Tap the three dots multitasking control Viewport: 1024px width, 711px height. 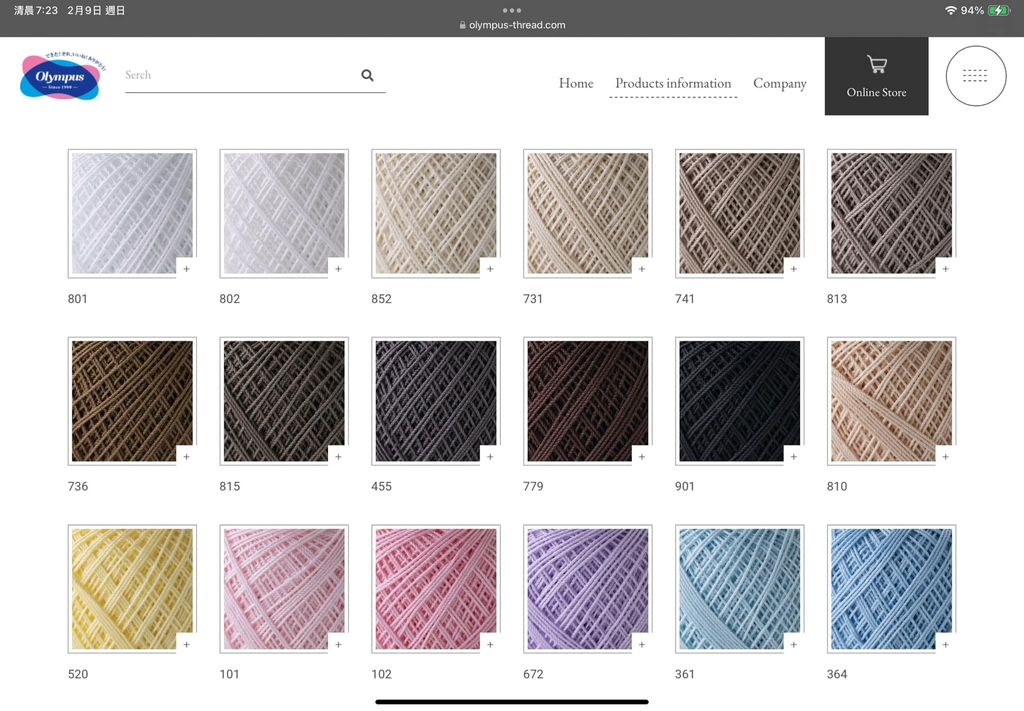click(512, 10)
